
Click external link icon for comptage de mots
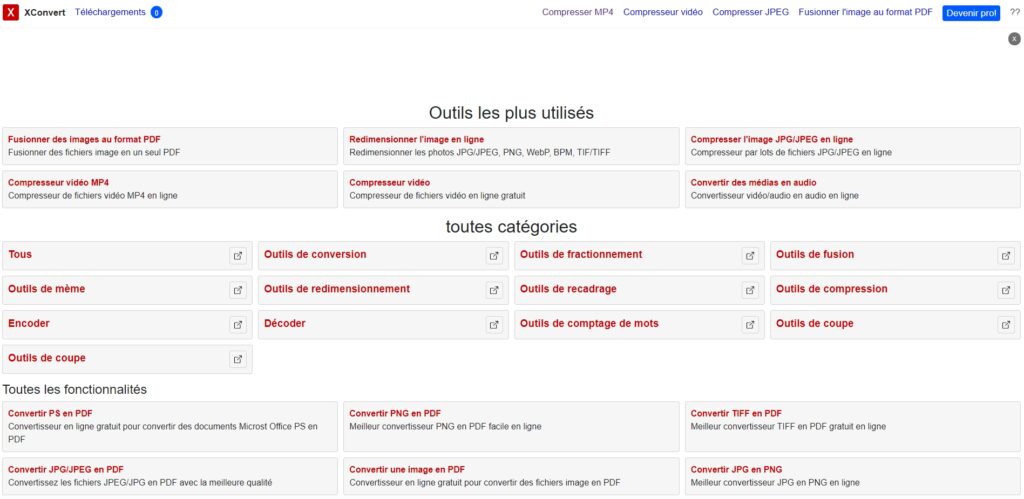pyautogui.click(x=750, y=324)
